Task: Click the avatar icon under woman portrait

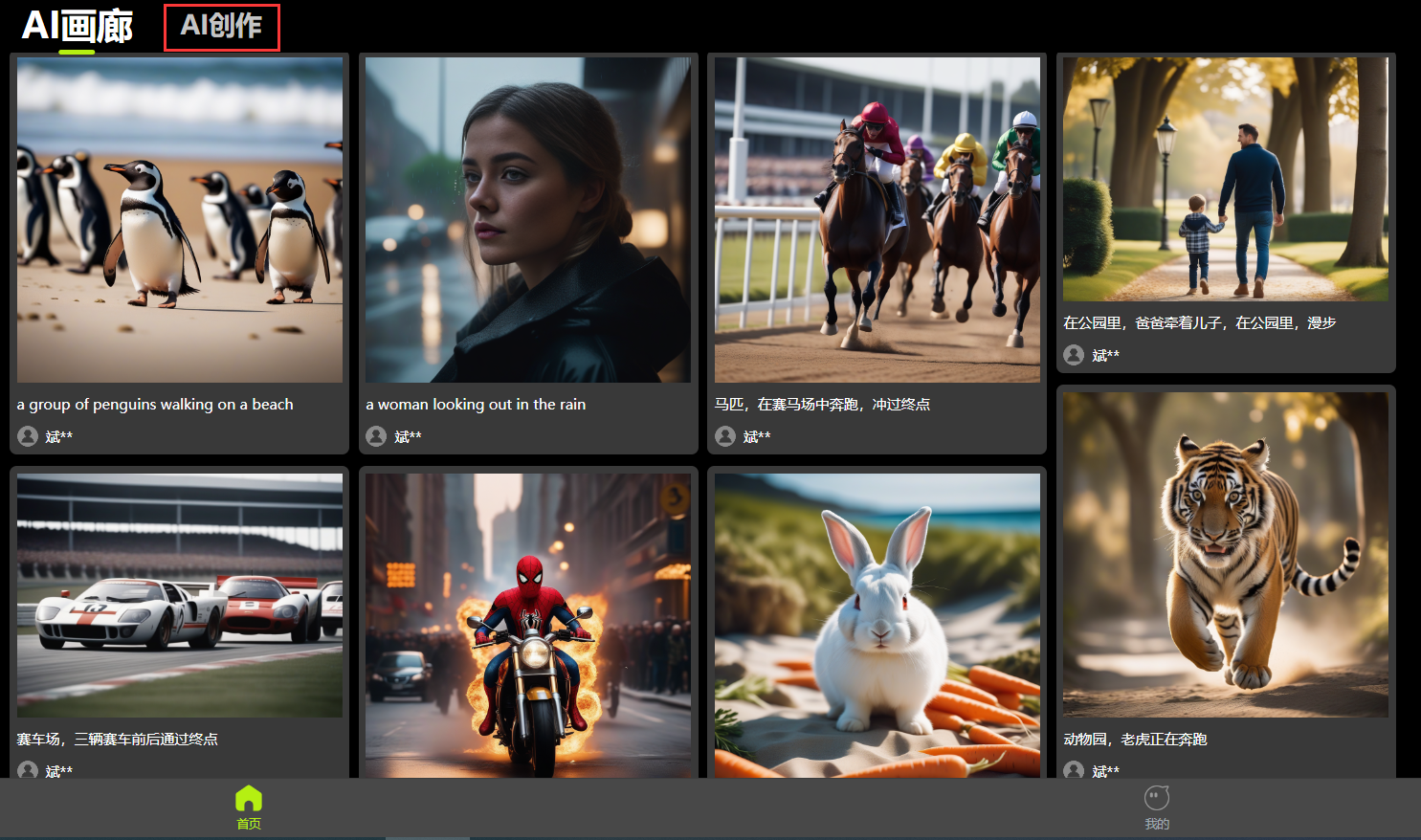Action: (x=376, y=436)
